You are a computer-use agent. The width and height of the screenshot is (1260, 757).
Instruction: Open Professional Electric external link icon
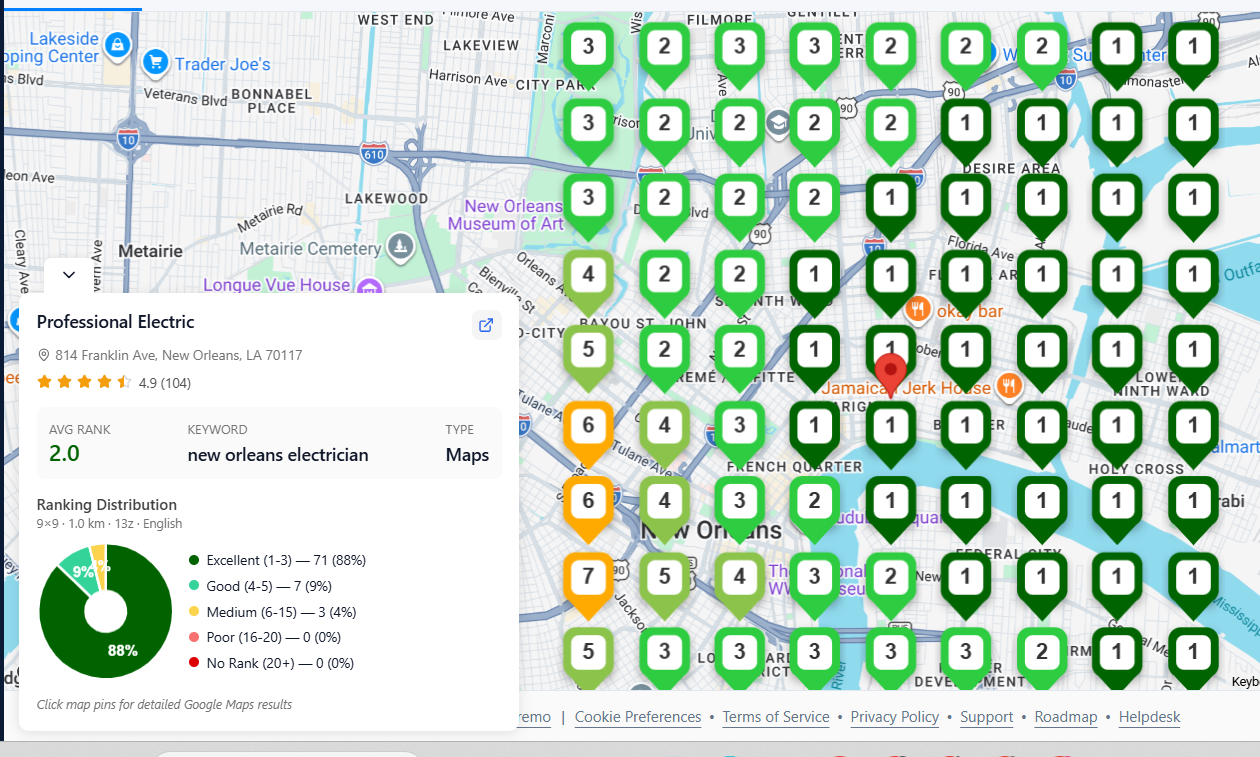pyautogui.click(x=486, y=325)
